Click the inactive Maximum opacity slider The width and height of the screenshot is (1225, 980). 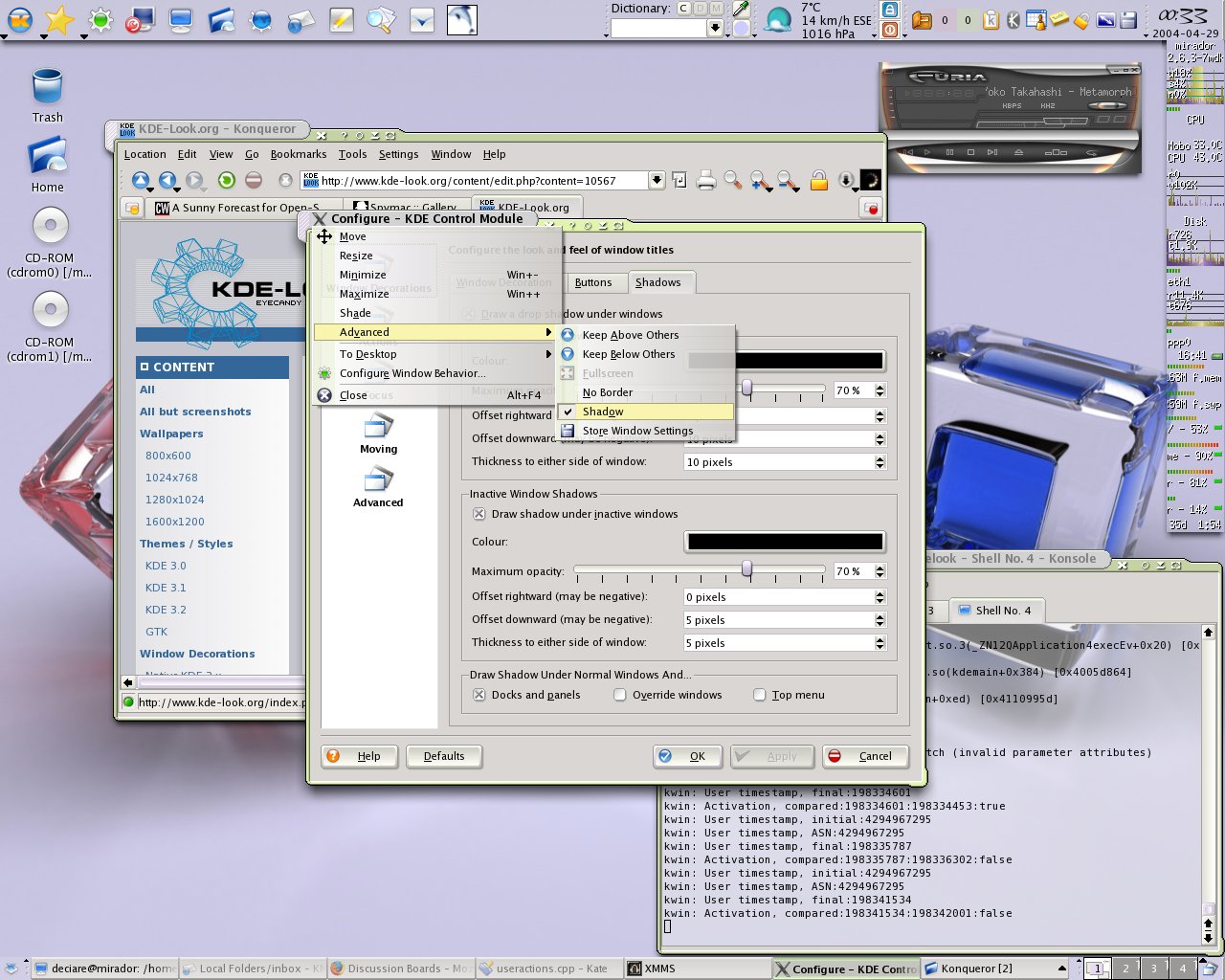coord(700,570)
